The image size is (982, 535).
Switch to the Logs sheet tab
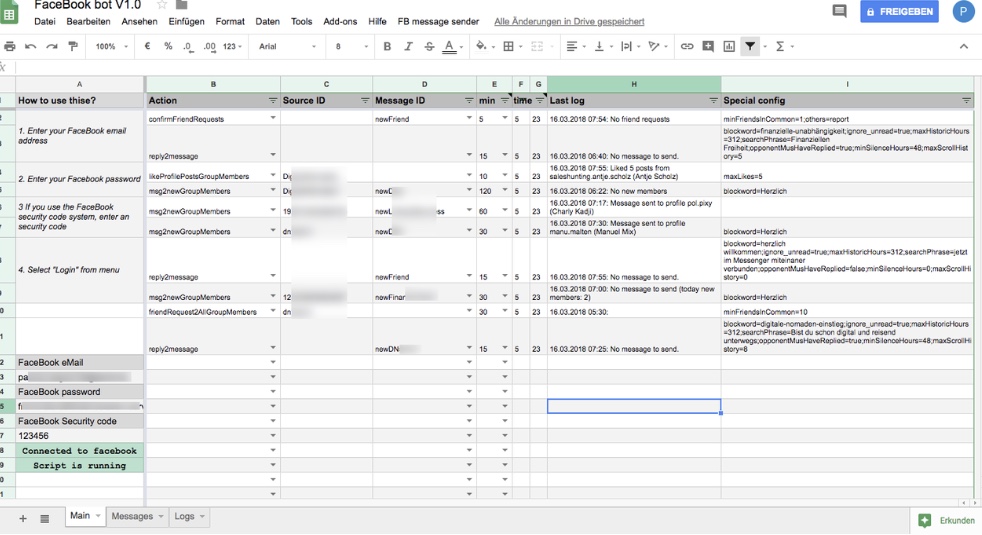(x=189, y=516)
